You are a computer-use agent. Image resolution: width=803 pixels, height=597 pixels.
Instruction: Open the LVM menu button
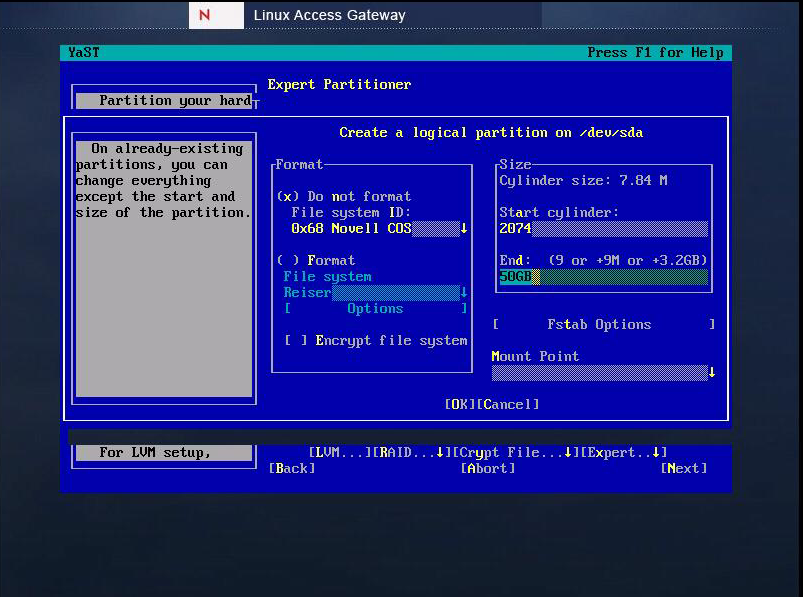339,453
